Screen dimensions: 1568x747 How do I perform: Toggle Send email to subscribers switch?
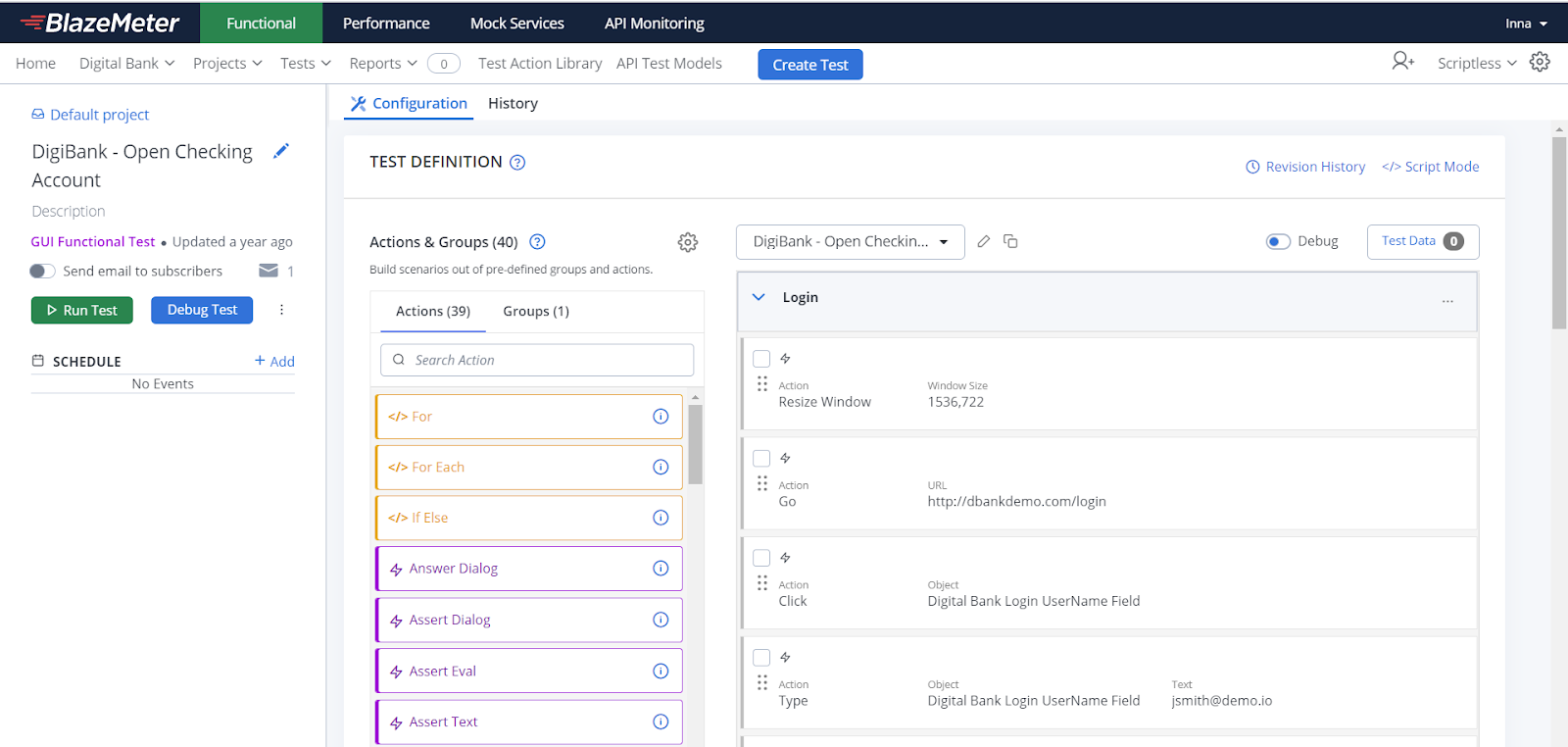(x=42, y=272)
